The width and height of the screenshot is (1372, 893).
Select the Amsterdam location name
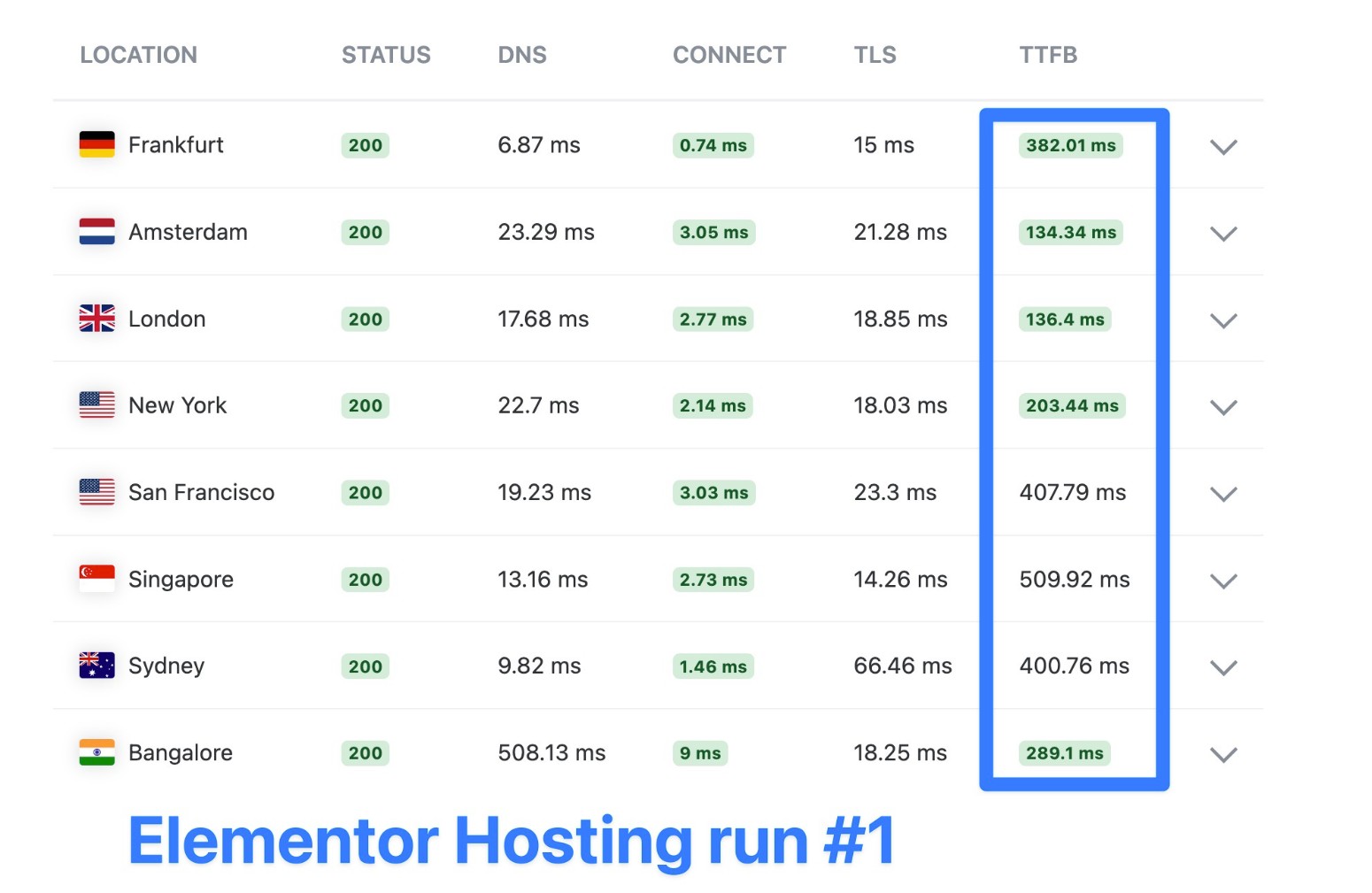(188, 232)
